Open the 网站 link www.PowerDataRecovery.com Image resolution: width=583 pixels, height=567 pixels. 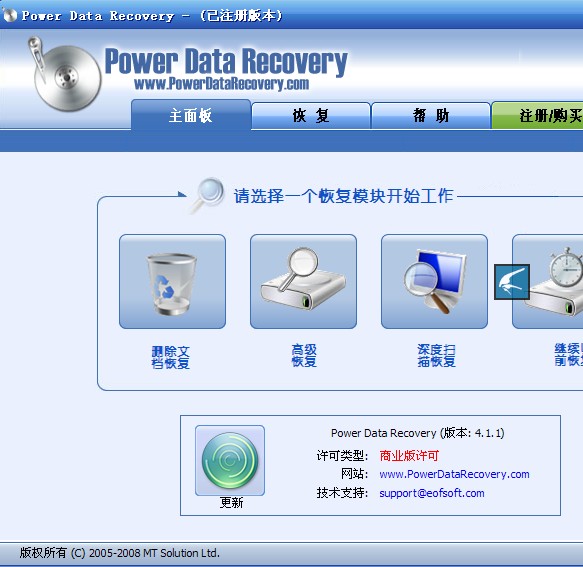tap(454, 474)
